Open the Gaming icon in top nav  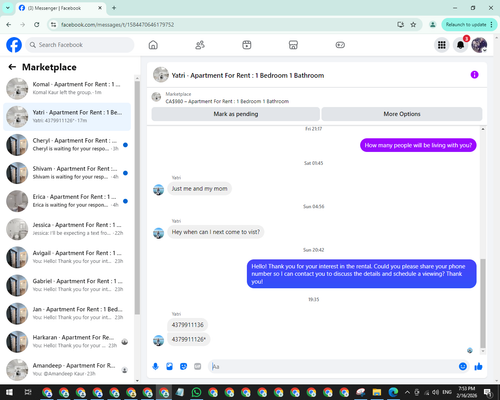click(x=340, y=45)
